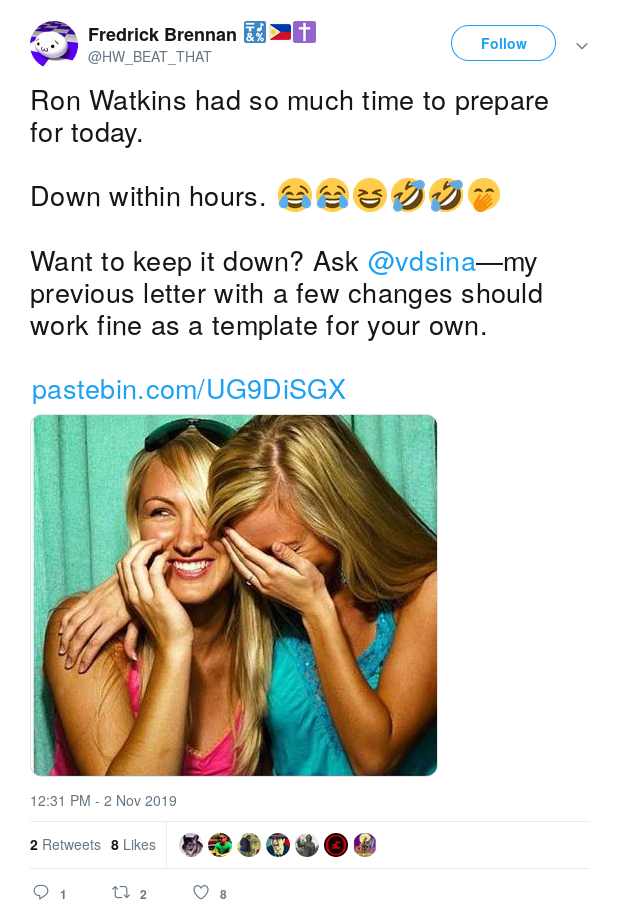
Task: Click the fifth liker avatar
Action: pos(307,845)
